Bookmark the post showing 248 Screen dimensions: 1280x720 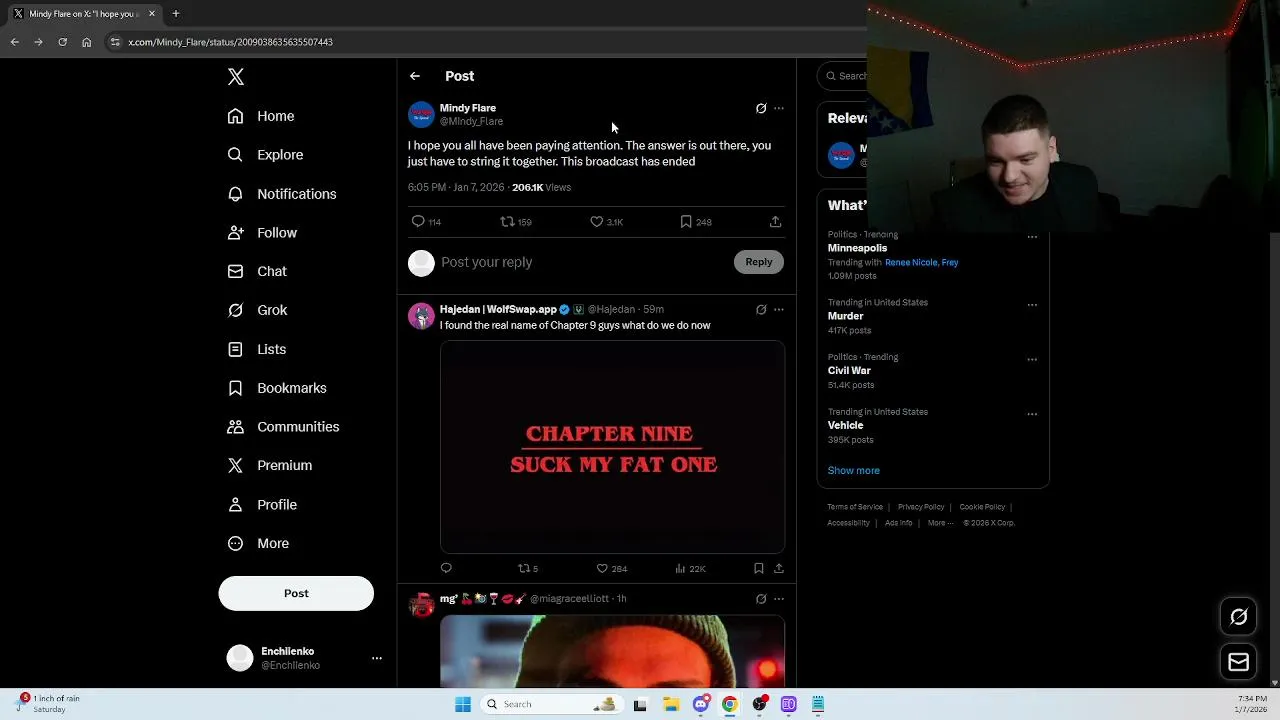tap(696, 222)
